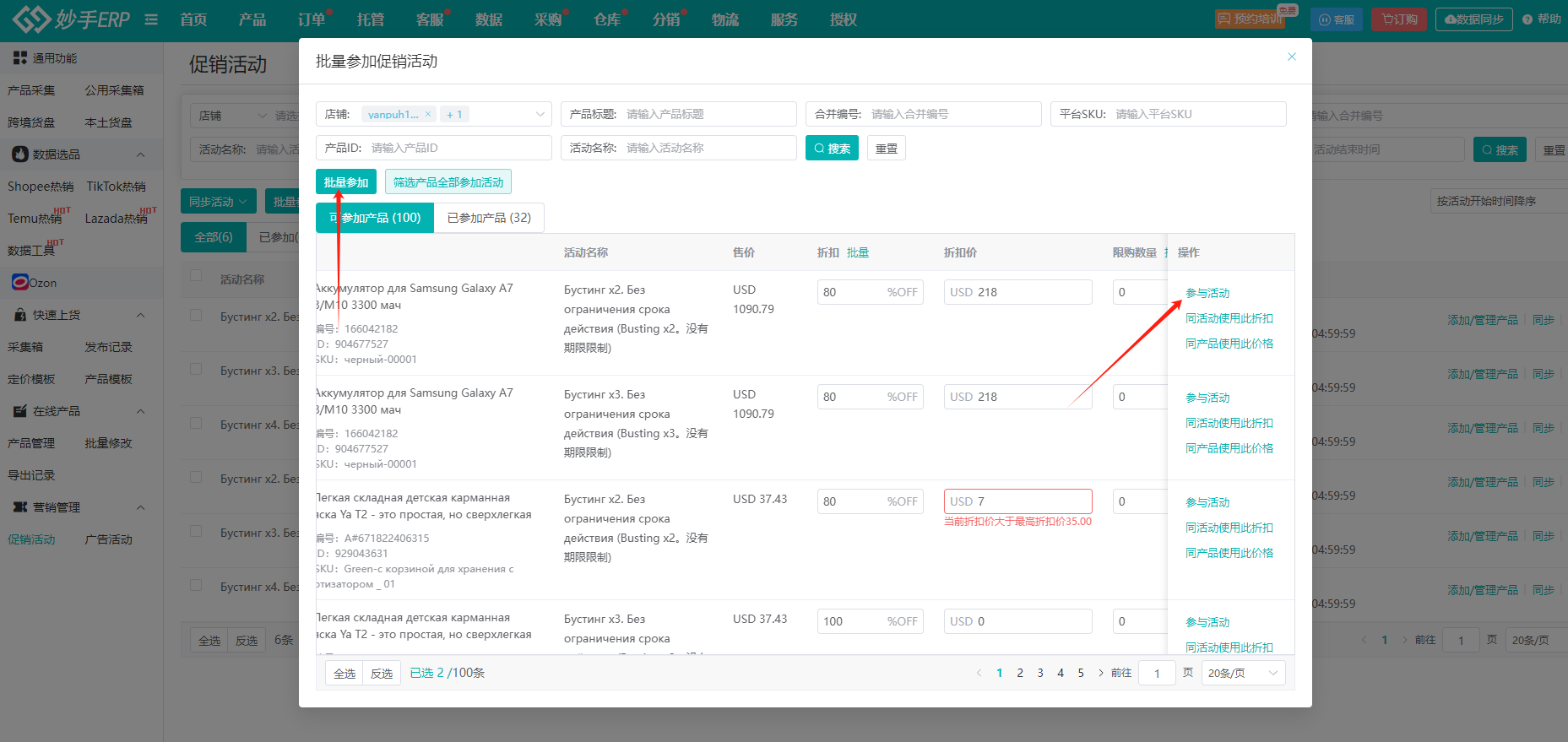The height and width of the screenshot is (742, 1568).
Task: Click the 营销管理 section icon
Action: point(20,506)
